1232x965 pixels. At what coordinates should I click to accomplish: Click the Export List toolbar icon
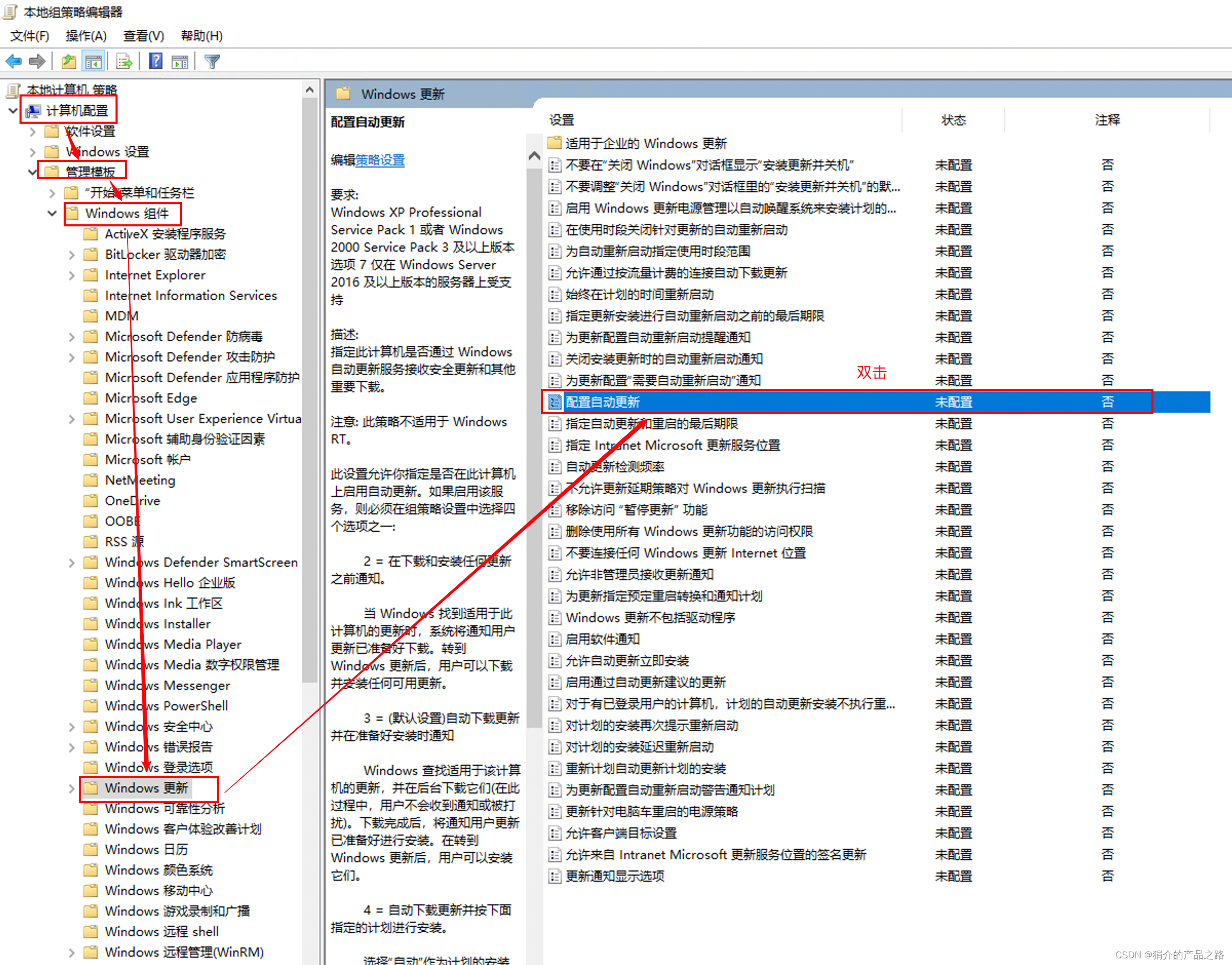pos(124,61)
